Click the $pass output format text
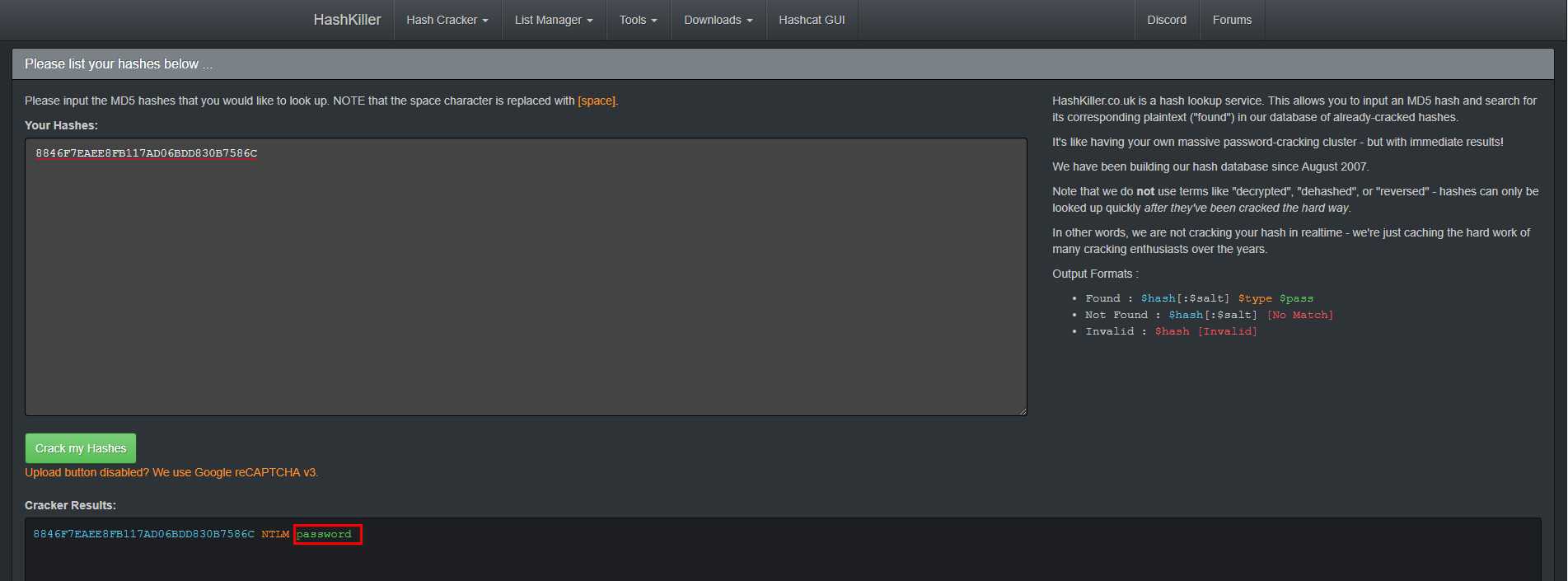Image resolution: width=1568 pixels, height=581 pixels. pyautogui.click(x=1296, y=298)
